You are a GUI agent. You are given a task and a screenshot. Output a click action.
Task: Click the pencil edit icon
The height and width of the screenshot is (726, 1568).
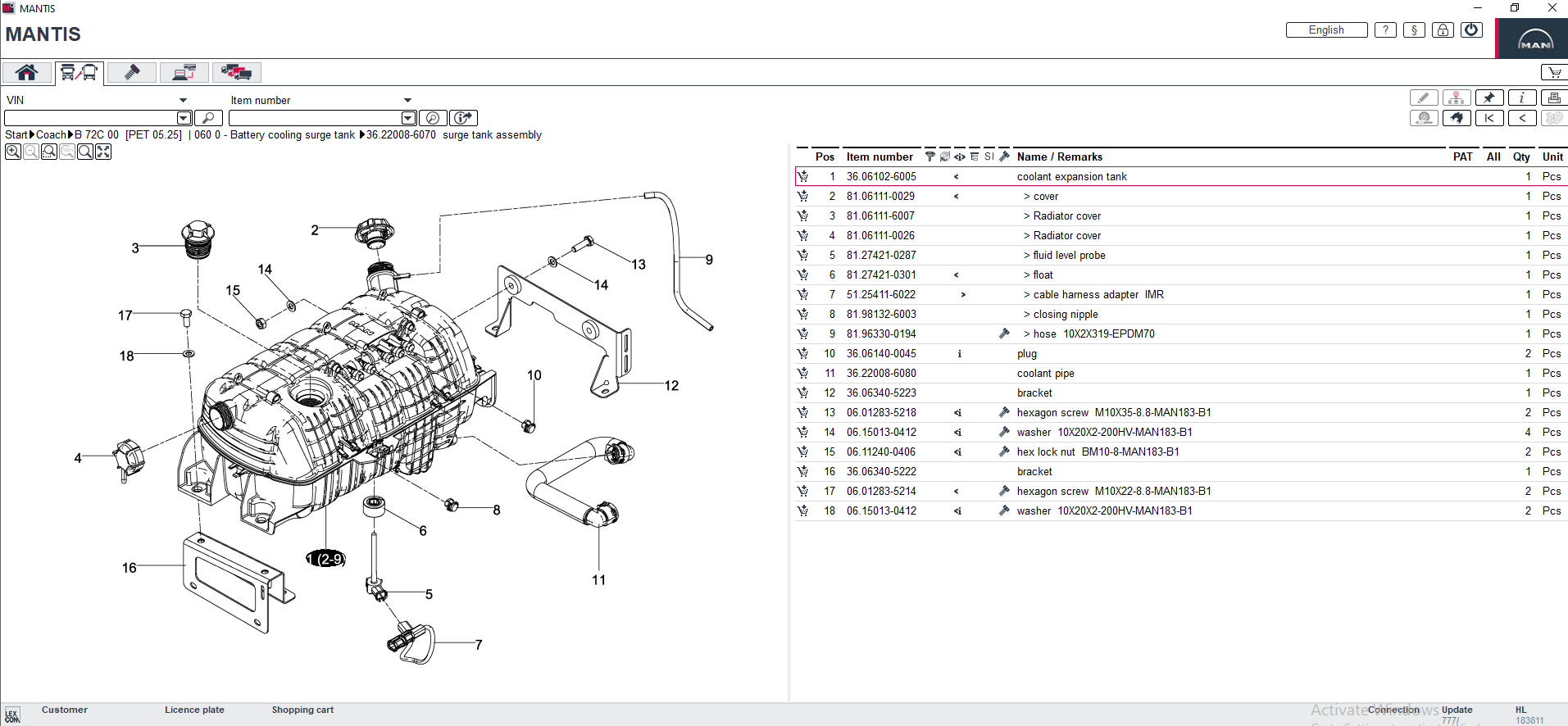point(1424,98)
